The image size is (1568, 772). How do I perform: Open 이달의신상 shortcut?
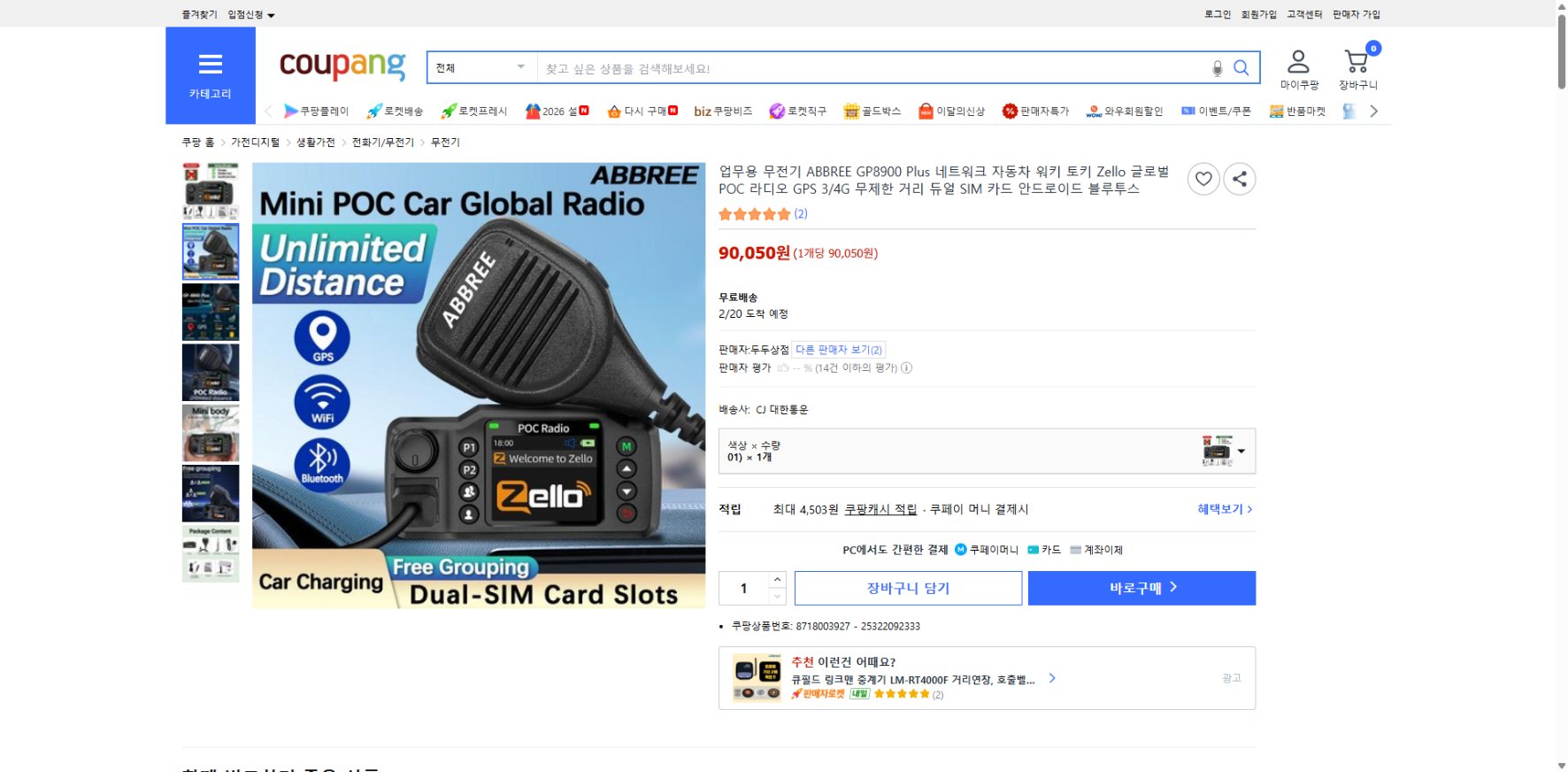click(951, 111)
